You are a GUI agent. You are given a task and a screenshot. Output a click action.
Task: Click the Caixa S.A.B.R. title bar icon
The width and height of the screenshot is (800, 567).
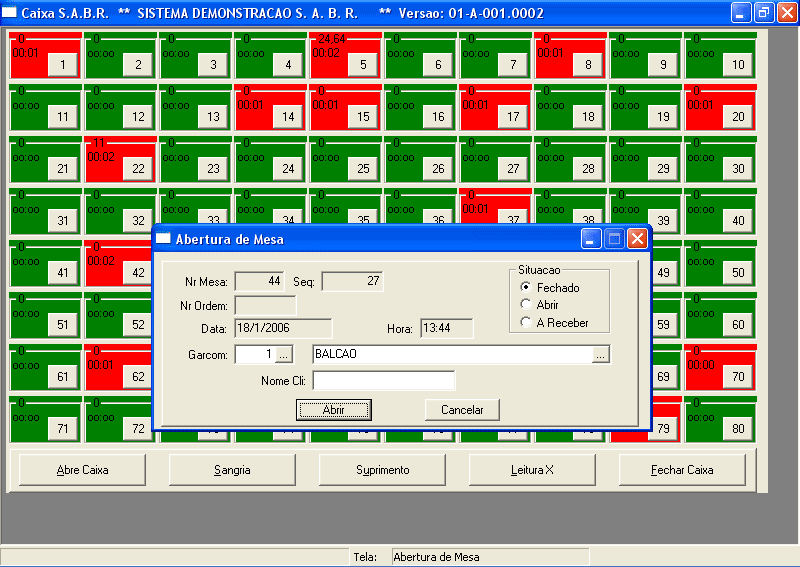pyautogui.click(x=9, y=12)
